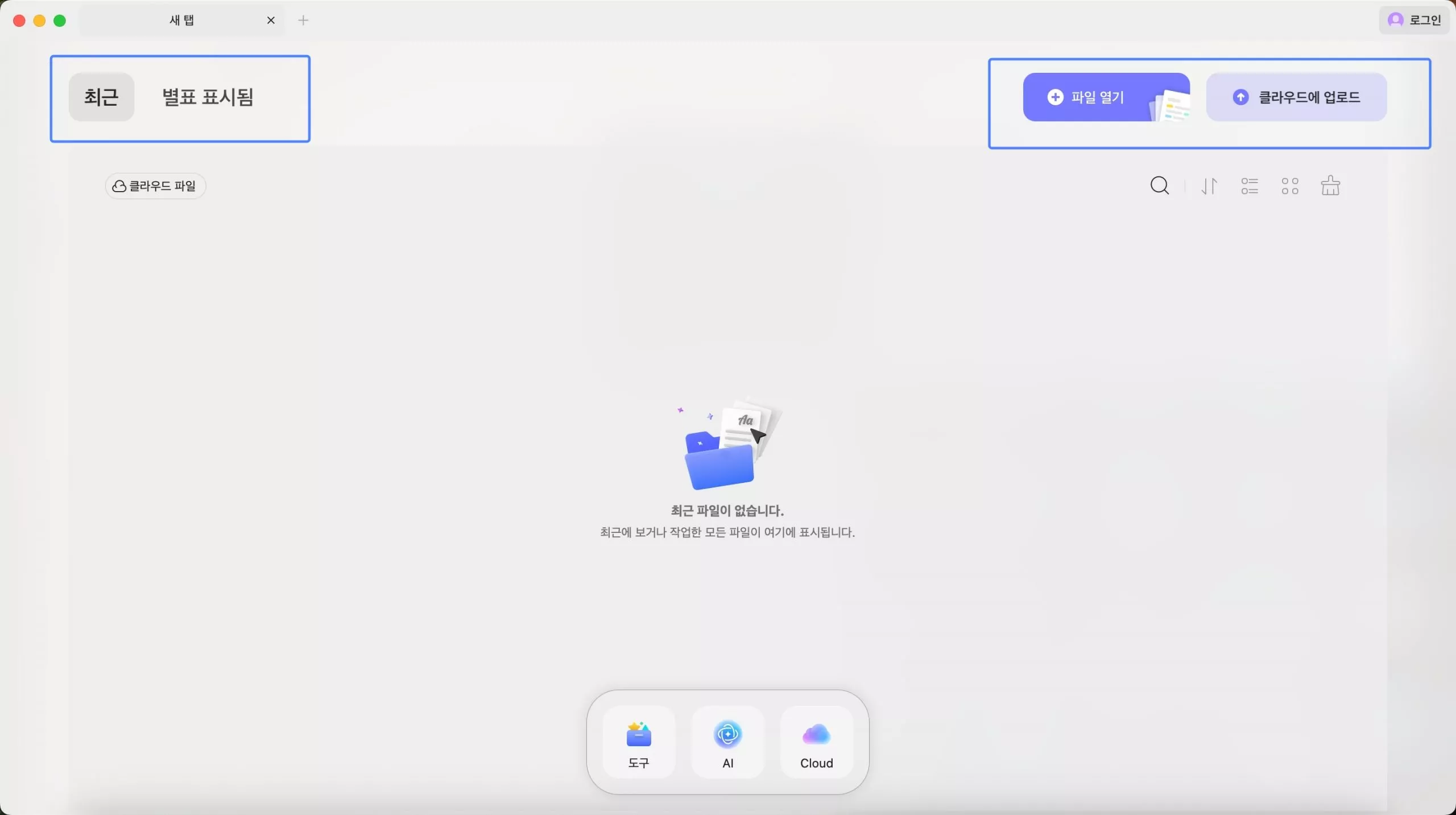The width and height of the screenshot is (1456, 815).
Task: Click the macOS green full-screen button
Action: (x=60, y=21)
